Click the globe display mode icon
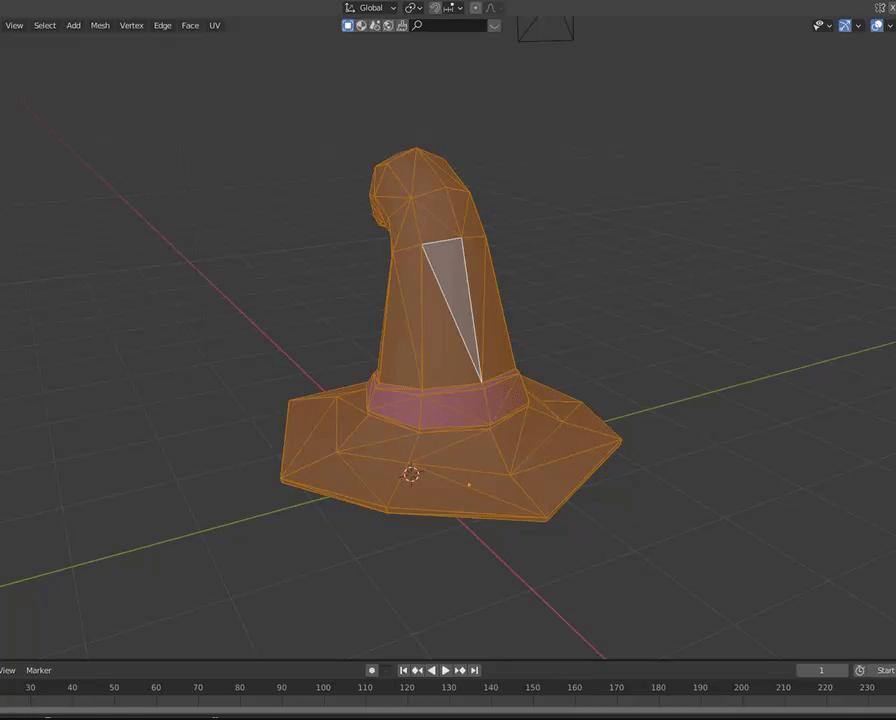This screenshot has height=720, width=896. click(389, 26)
